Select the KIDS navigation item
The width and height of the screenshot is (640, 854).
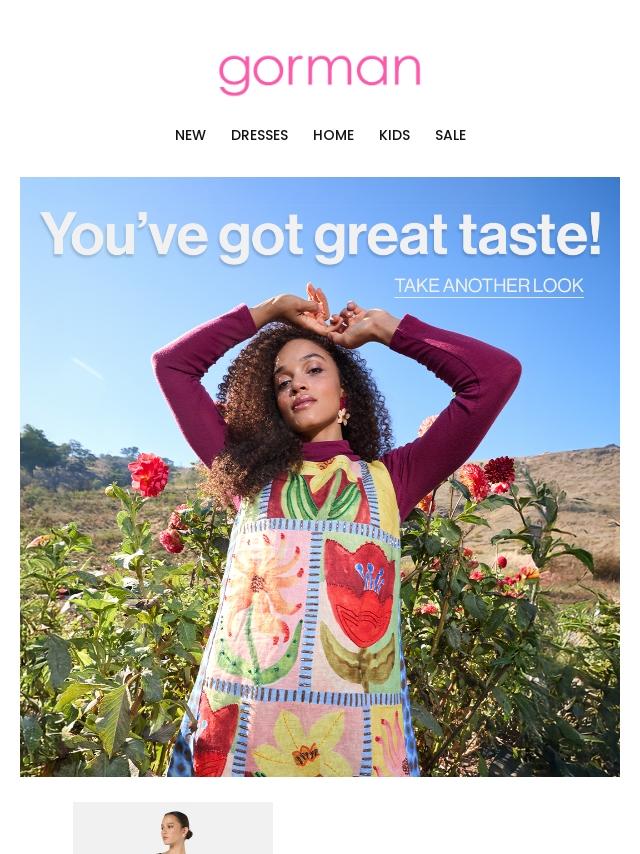pos(394,135)
